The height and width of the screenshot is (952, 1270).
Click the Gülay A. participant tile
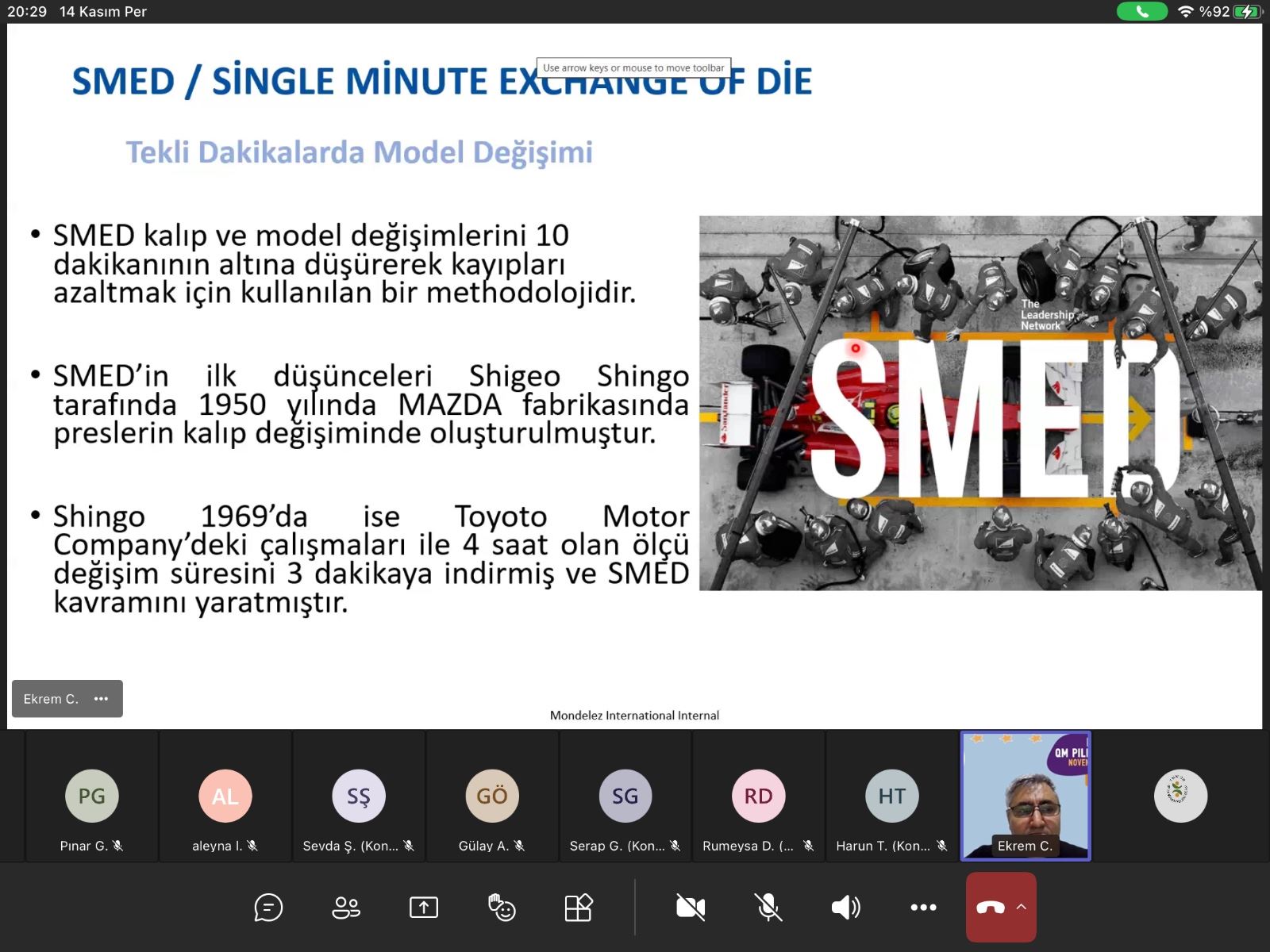[x=492, y=797]
